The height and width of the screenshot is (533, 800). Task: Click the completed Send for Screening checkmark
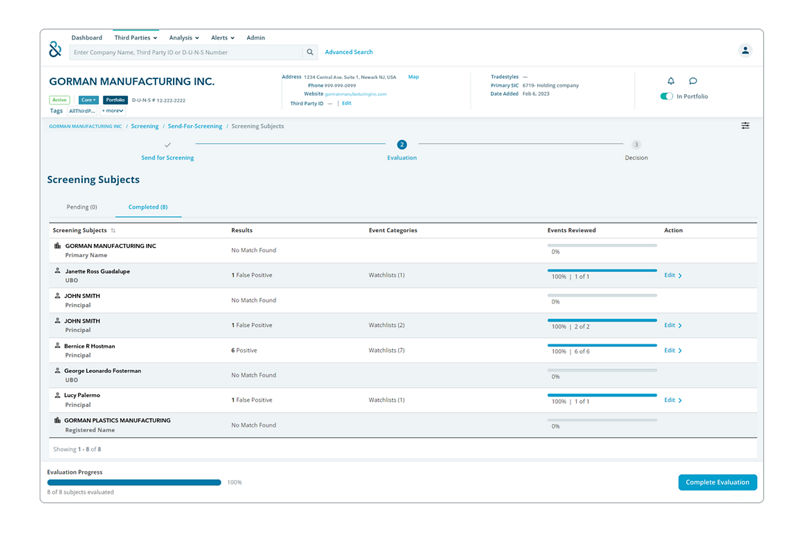click(167, 145)
